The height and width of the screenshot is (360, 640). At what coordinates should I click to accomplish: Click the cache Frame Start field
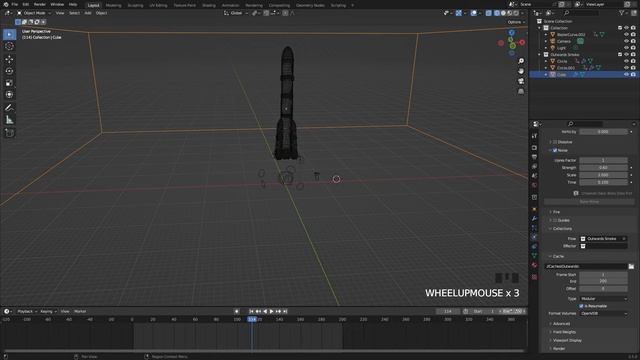click(603, 275)
